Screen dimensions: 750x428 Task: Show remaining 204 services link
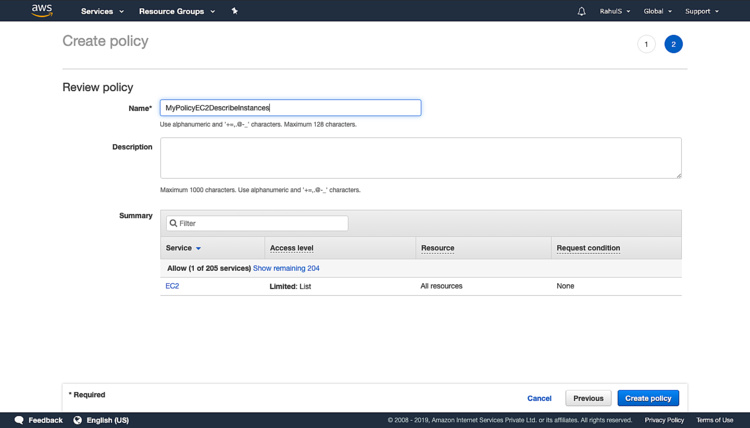point(286,268)
